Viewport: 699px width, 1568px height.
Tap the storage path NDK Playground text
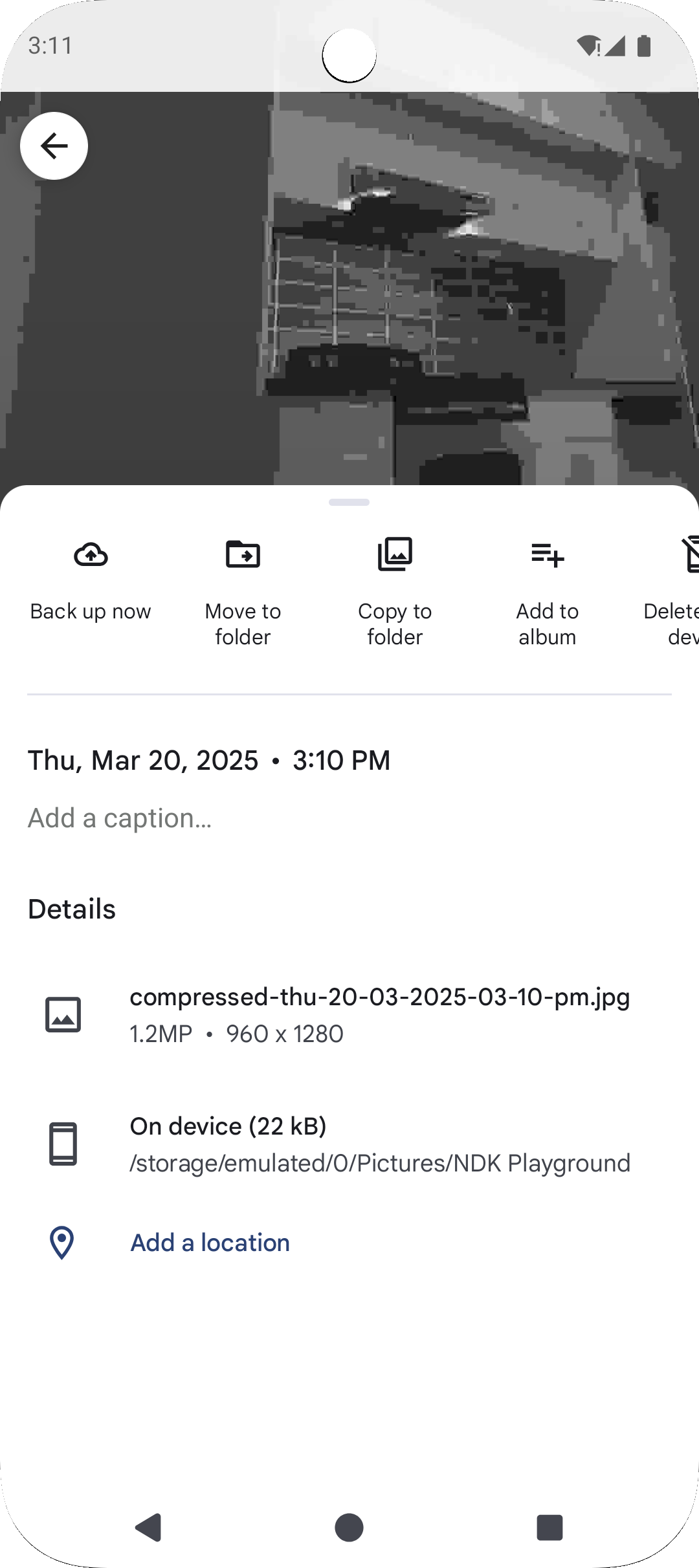pos(380,1163)
